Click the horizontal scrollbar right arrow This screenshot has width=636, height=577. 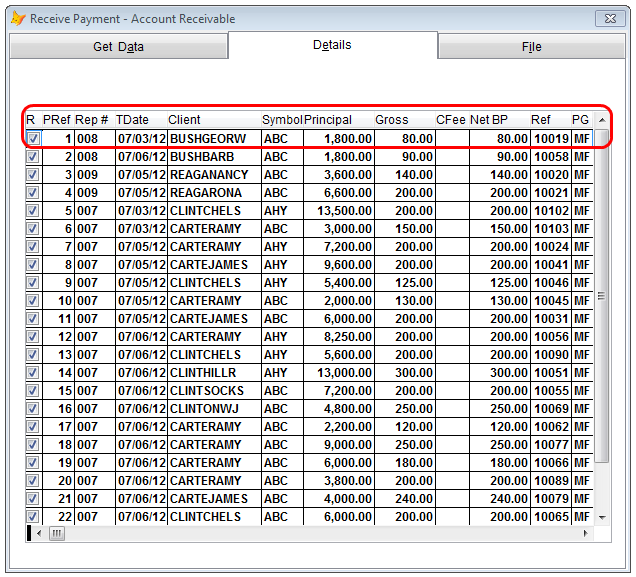(585, 533)
